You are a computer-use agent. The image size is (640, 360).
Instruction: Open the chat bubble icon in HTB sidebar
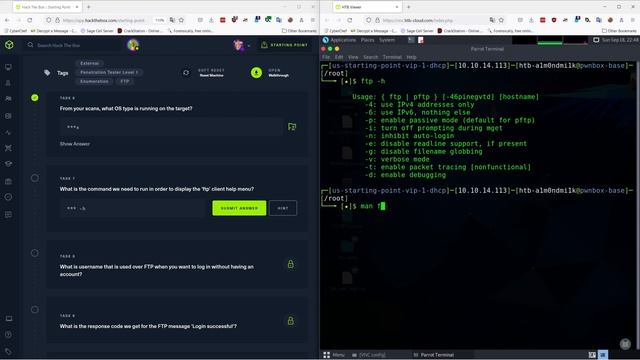[x=8, y=214]
